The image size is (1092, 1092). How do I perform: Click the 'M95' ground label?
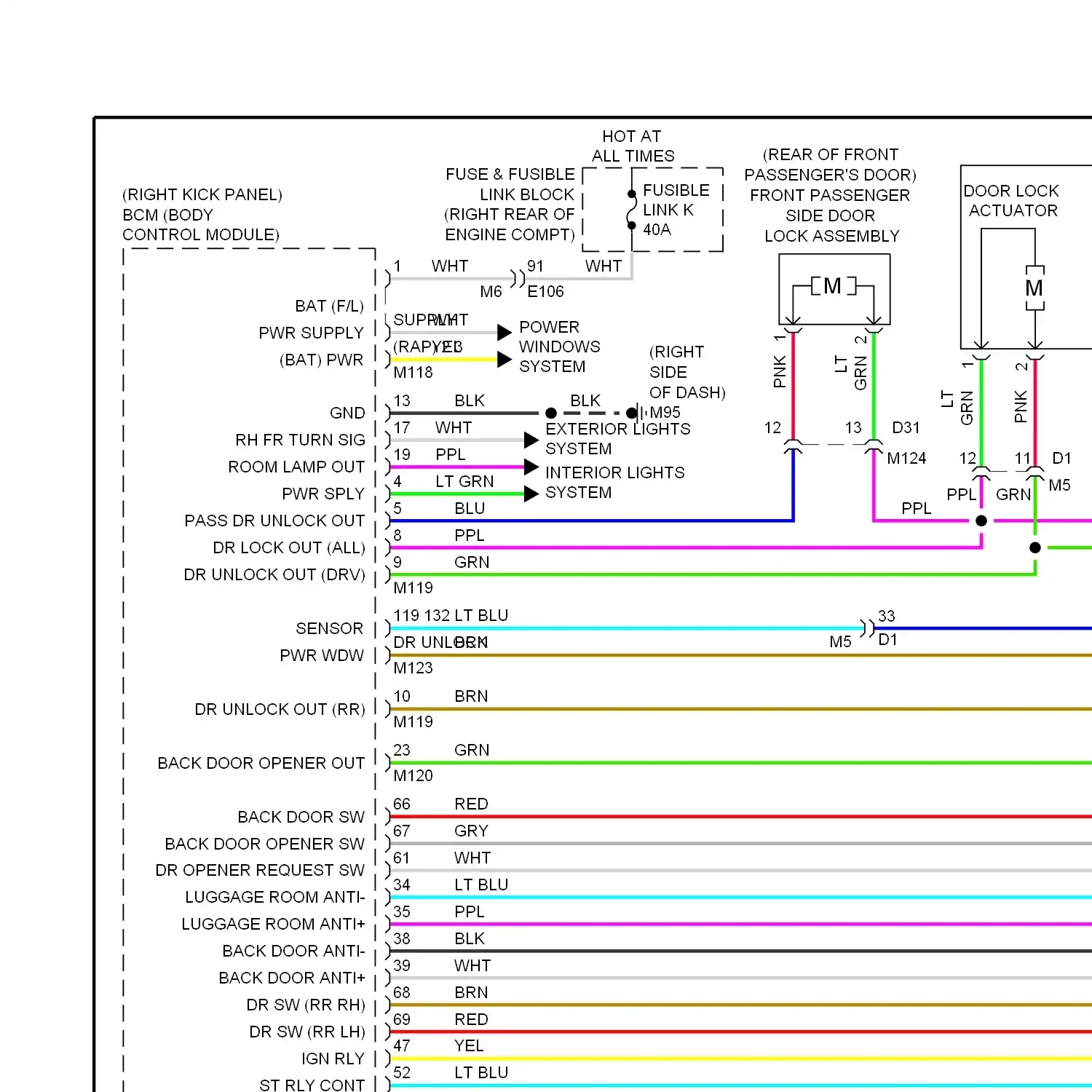click(665, 413)
